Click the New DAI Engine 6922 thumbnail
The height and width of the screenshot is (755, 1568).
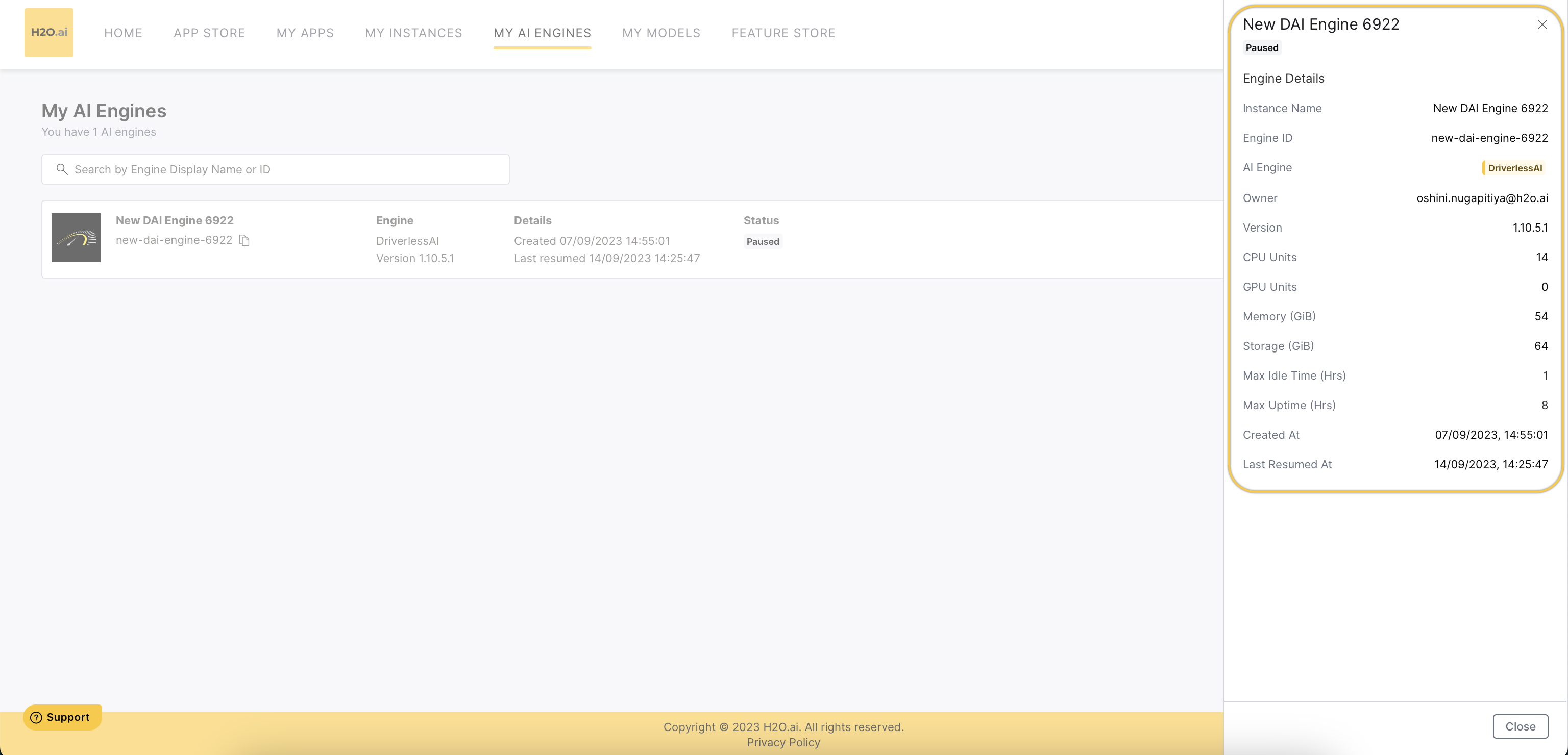75,237
